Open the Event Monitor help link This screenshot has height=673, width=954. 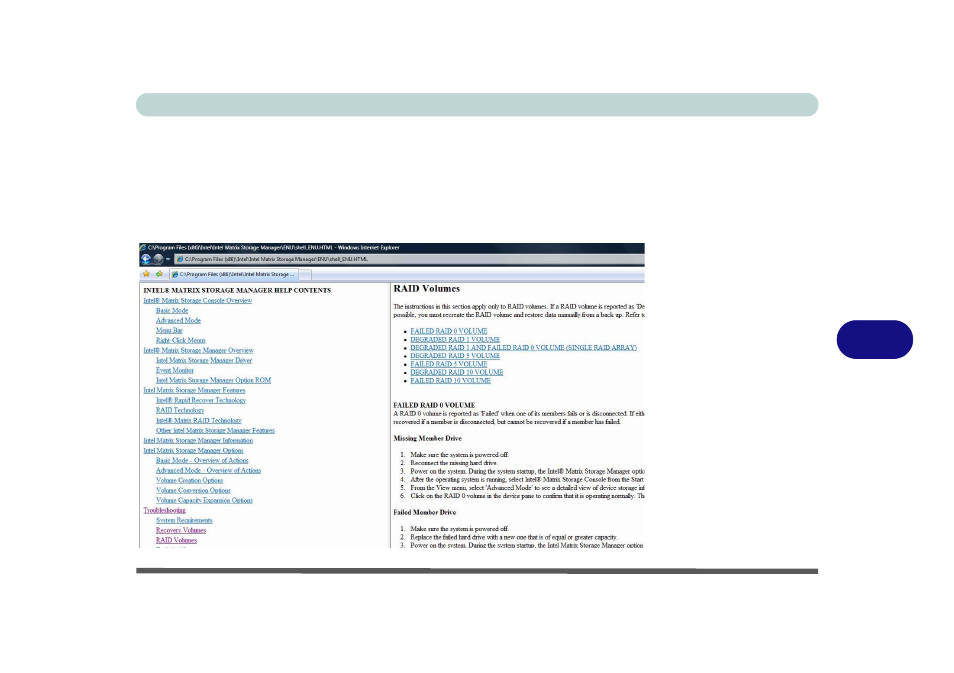pyautogui.click(x=175, y=371)
